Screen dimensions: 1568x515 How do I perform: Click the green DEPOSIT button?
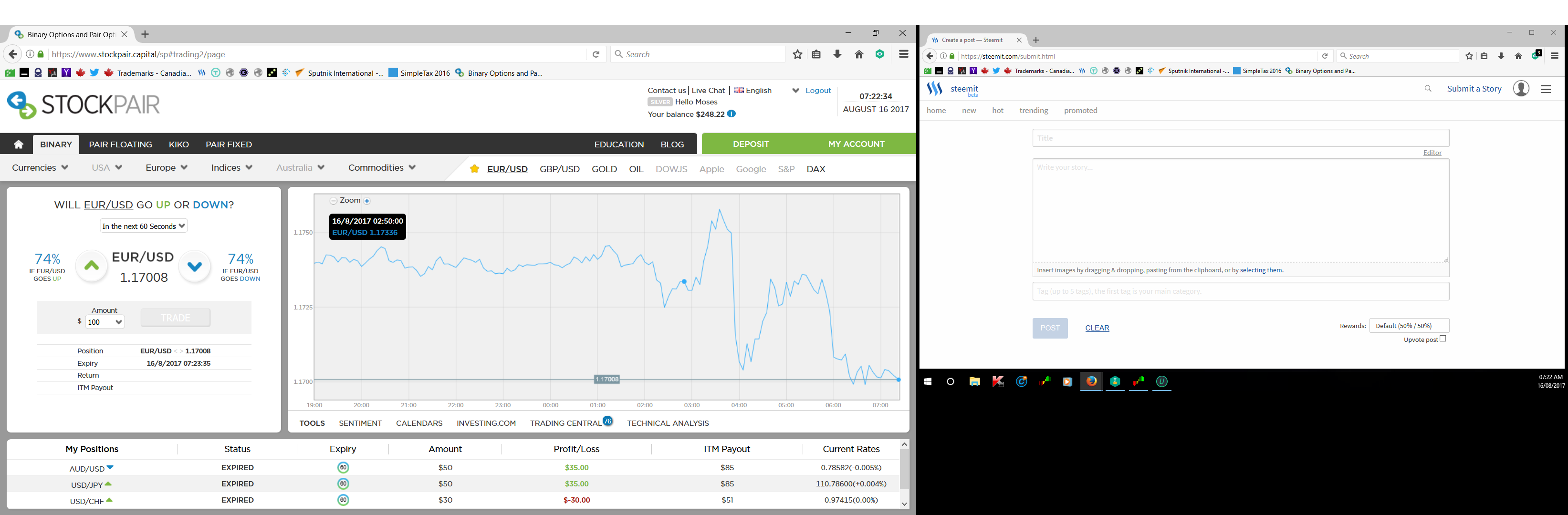(x=751, y=144)
